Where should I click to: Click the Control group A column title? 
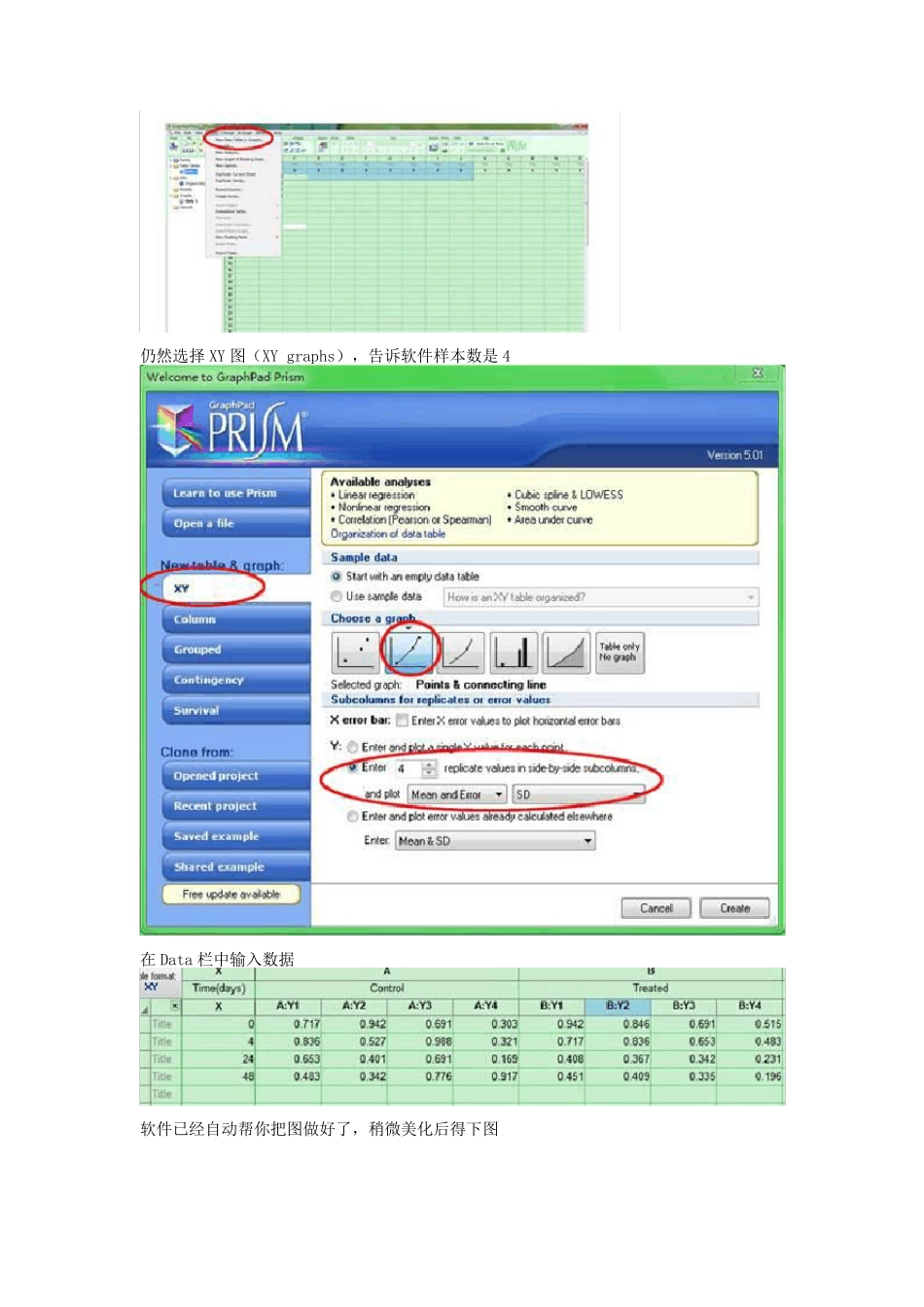[387, 988]
